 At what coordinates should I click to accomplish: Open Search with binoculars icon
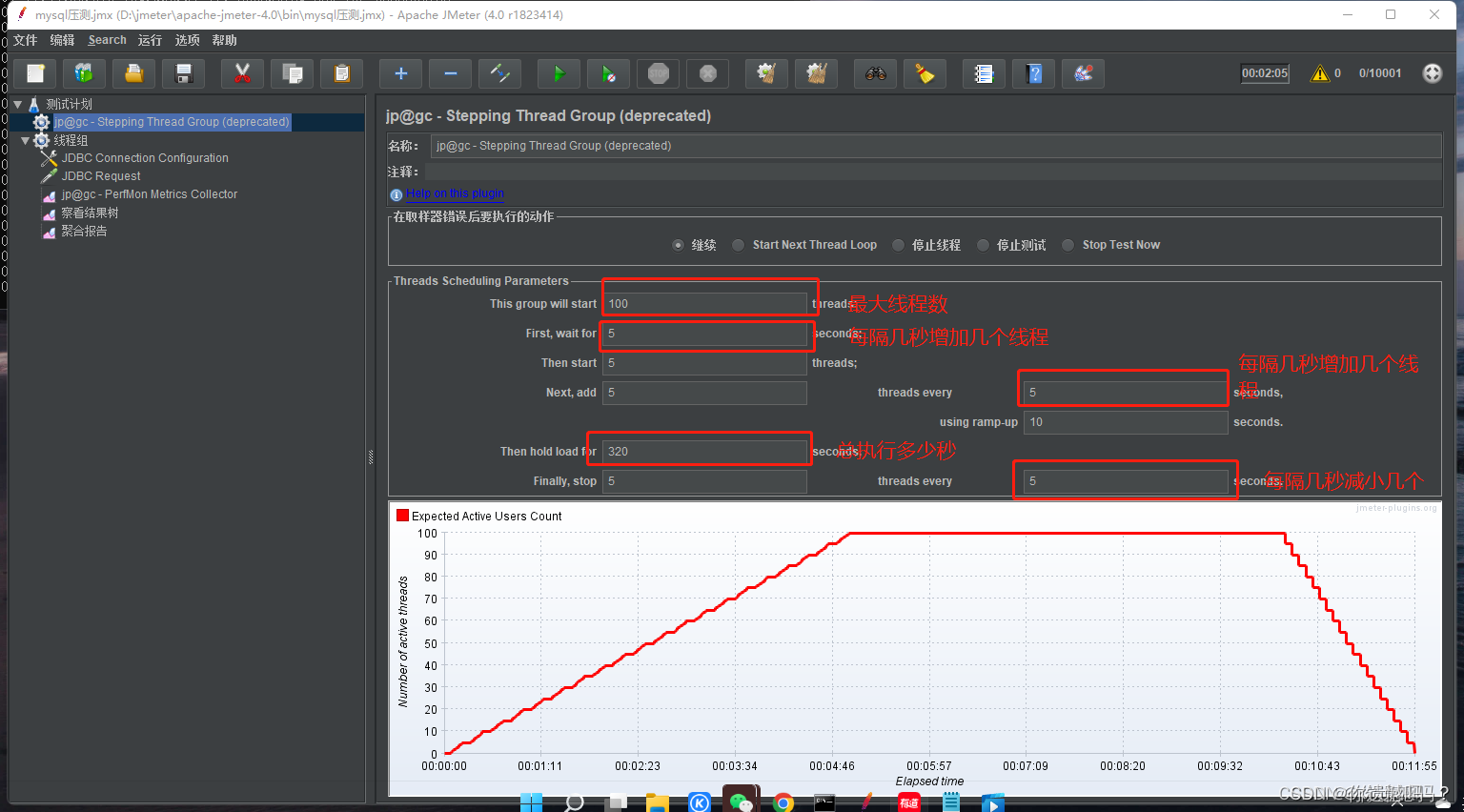pyautogui.click(x=875, y=73)
